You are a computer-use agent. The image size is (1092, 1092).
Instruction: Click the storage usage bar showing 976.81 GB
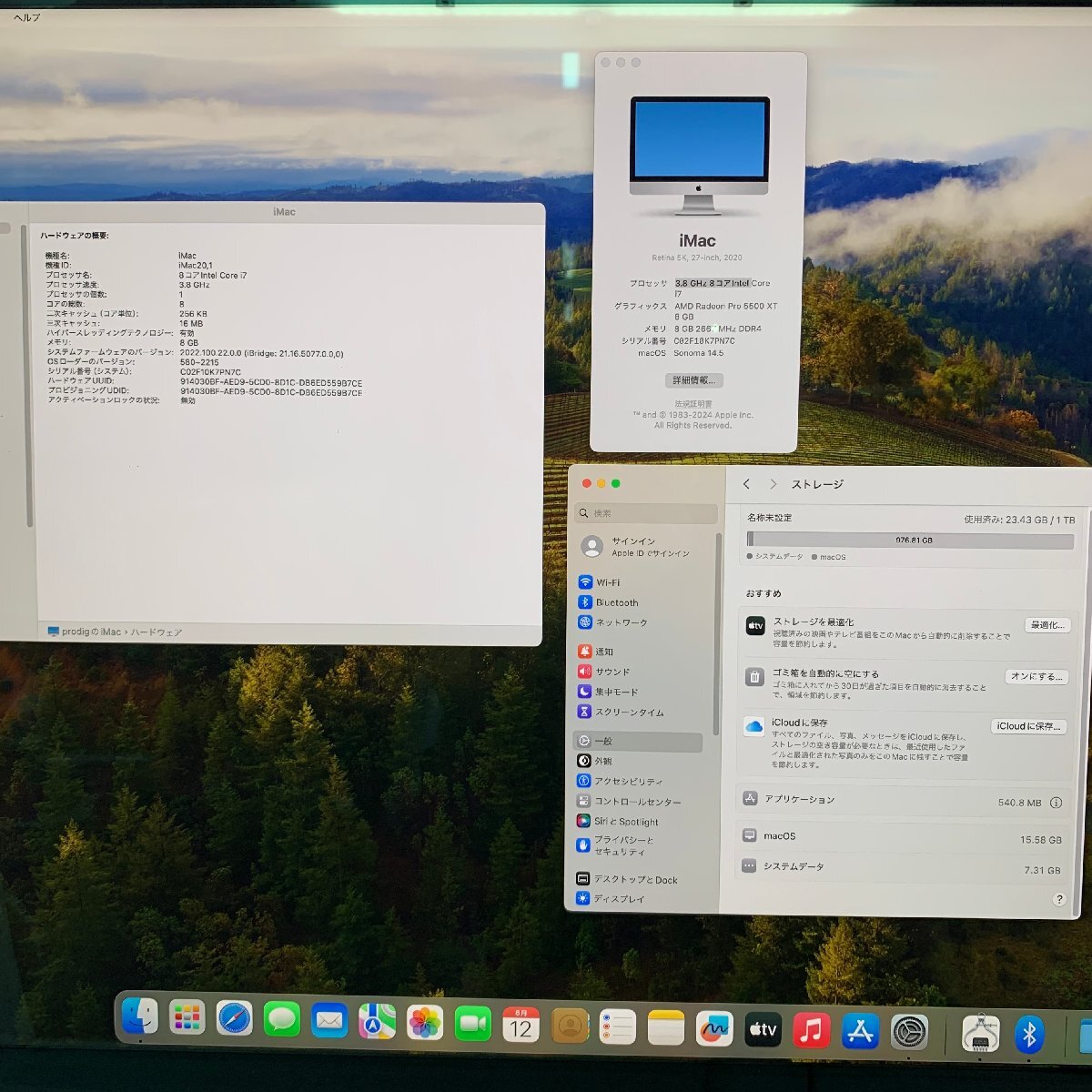[910, 540]
